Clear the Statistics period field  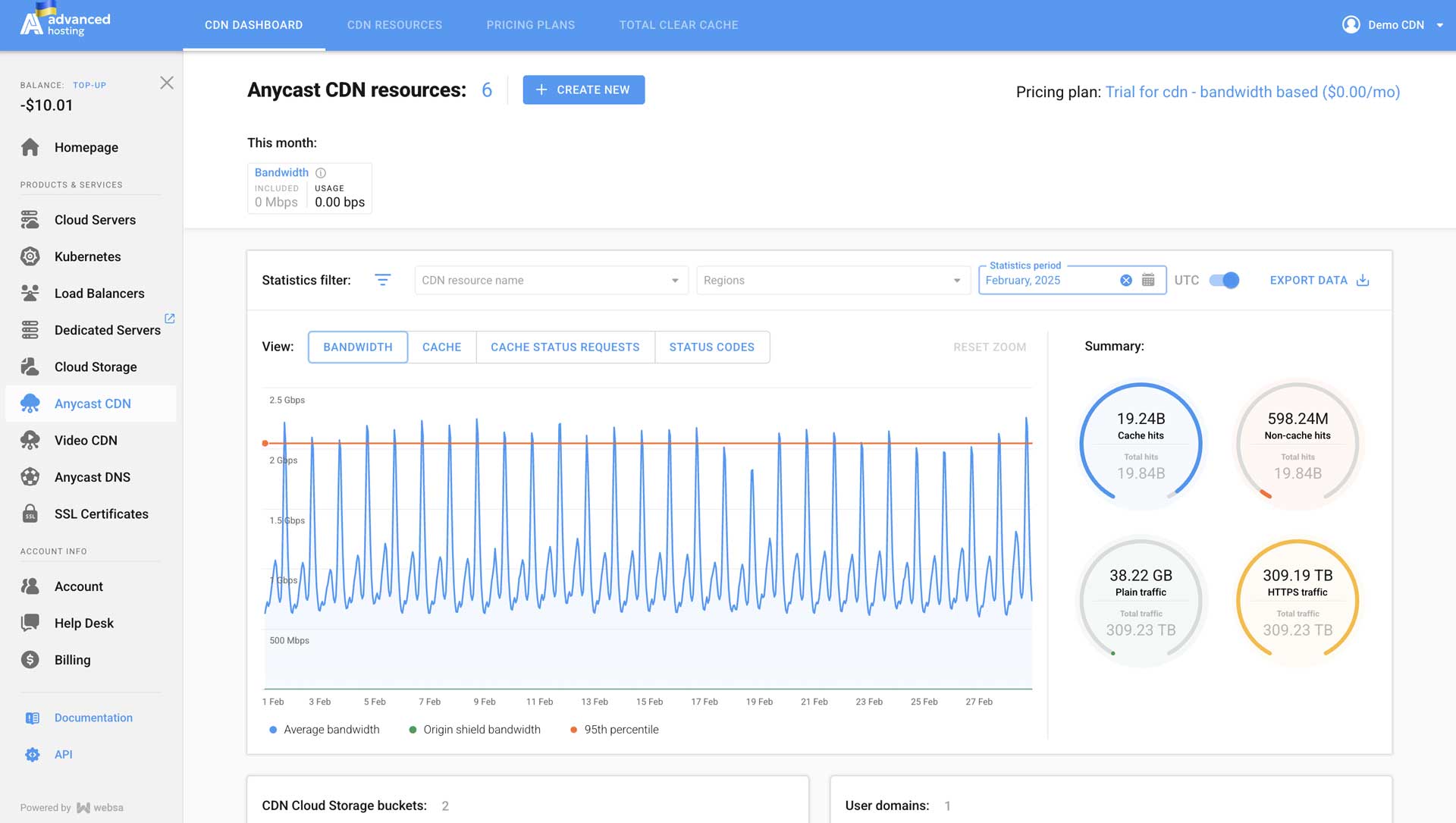[x=1126, y=281]
